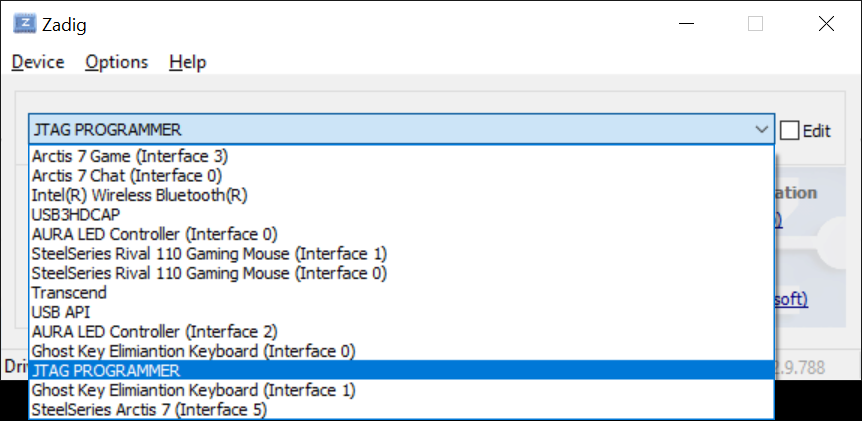
Task: Open the Help menu
Action: [187, 62]
